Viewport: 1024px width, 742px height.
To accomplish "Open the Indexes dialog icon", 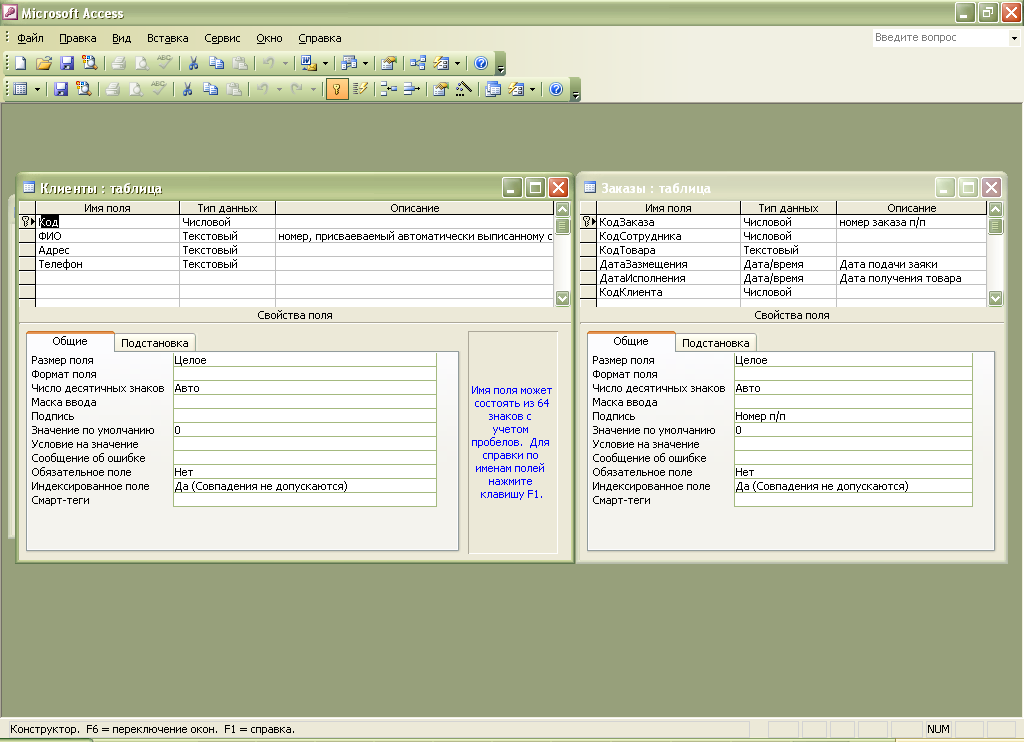I will [x=360, y=89].
